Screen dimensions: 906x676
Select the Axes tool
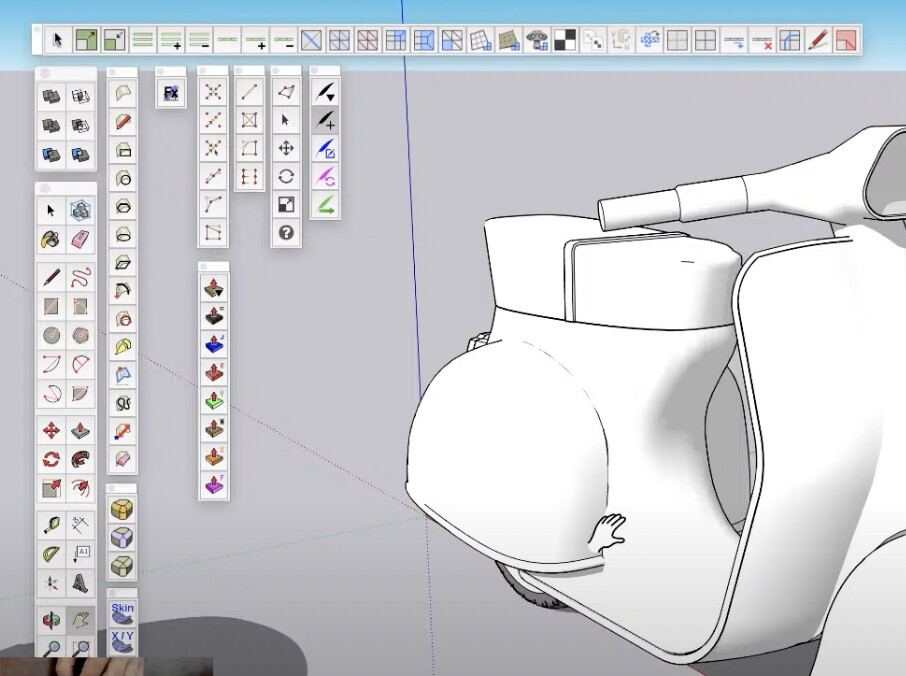click(51, 583)
